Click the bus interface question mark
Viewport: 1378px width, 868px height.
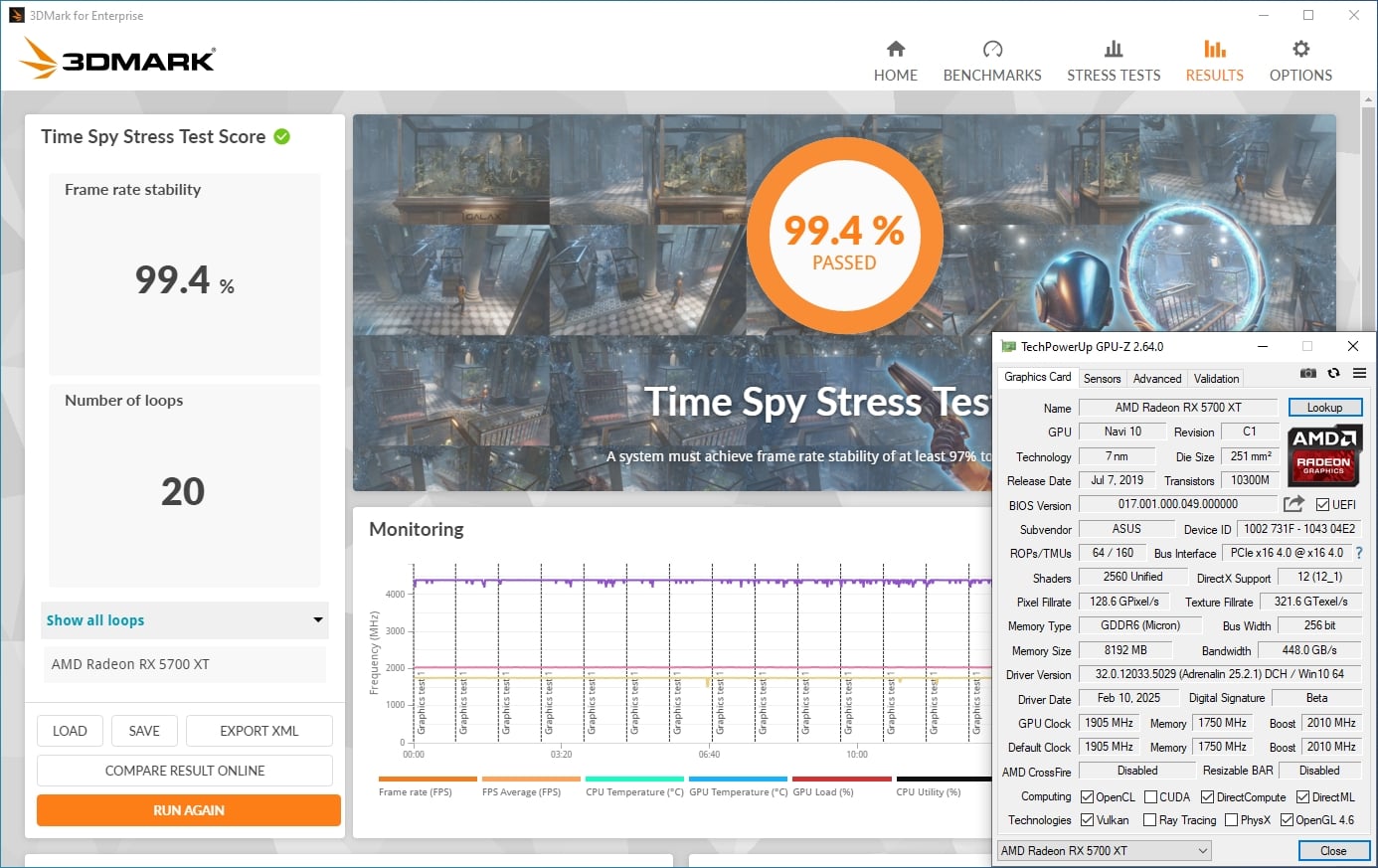[x=1359, y=553]
